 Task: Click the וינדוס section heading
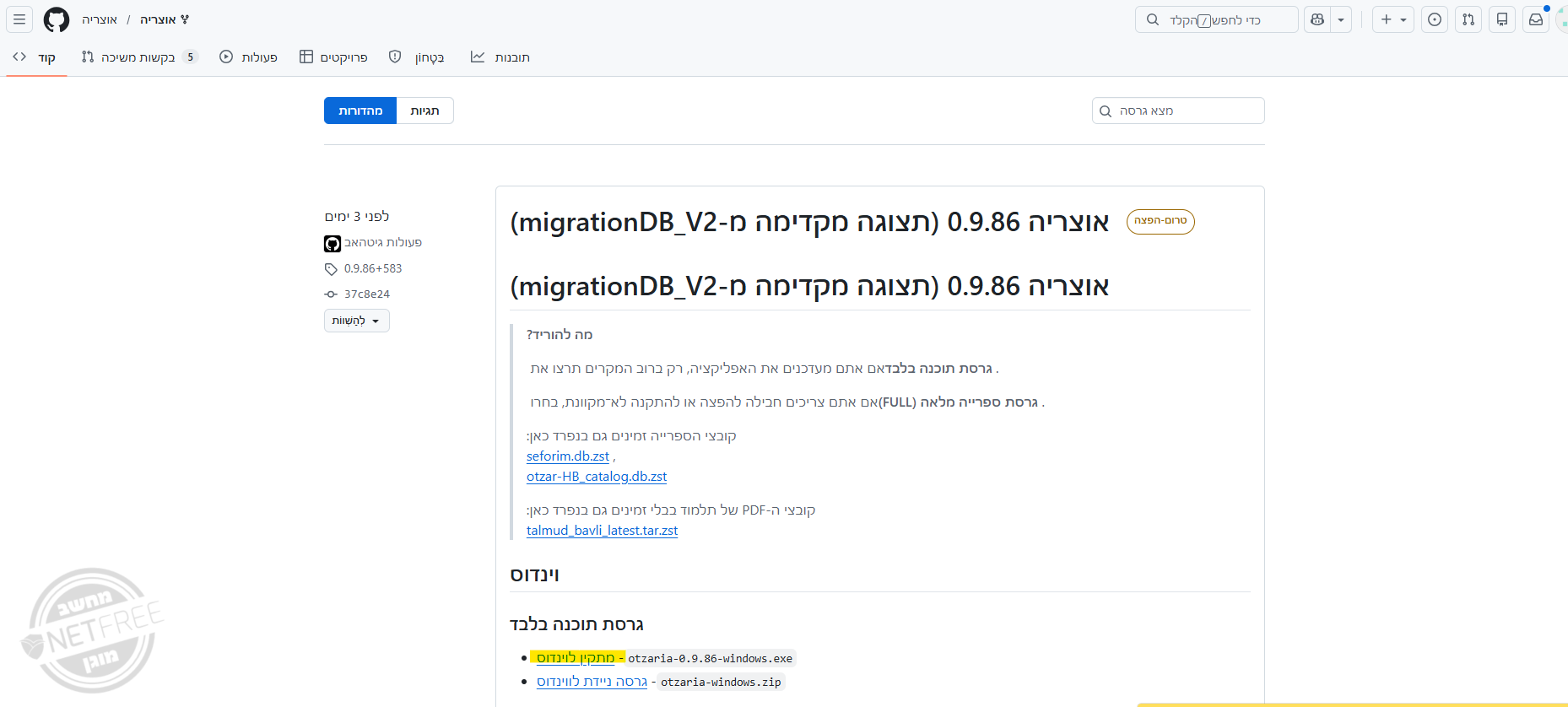pyautogui.click(x=534, y=575)
